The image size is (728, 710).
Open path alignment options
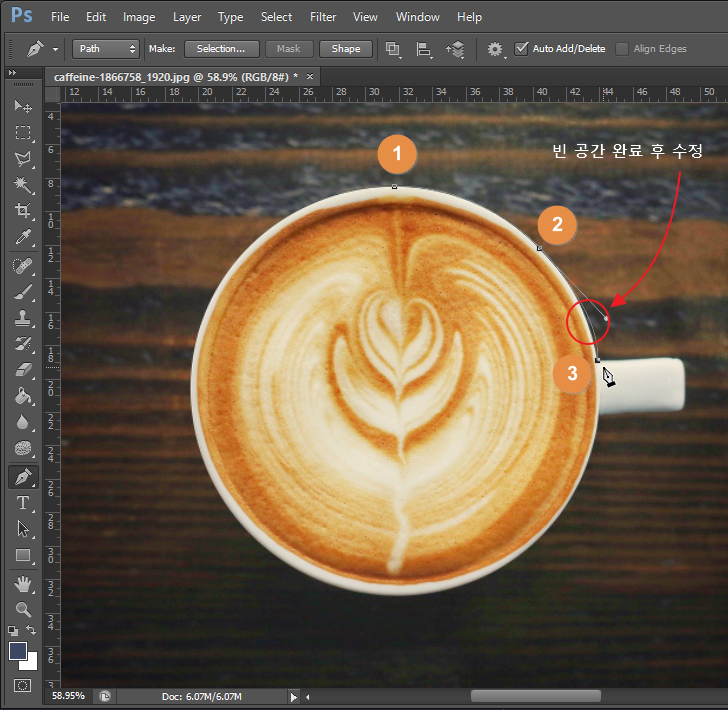tap(424, 49)
